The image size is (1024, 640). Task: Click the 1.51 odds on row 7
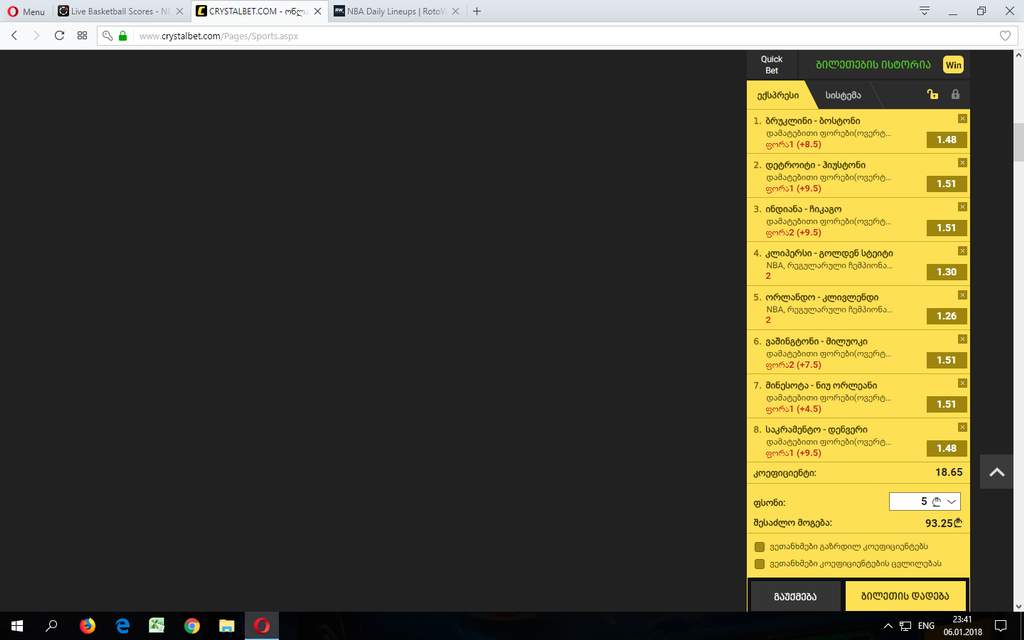946,404
